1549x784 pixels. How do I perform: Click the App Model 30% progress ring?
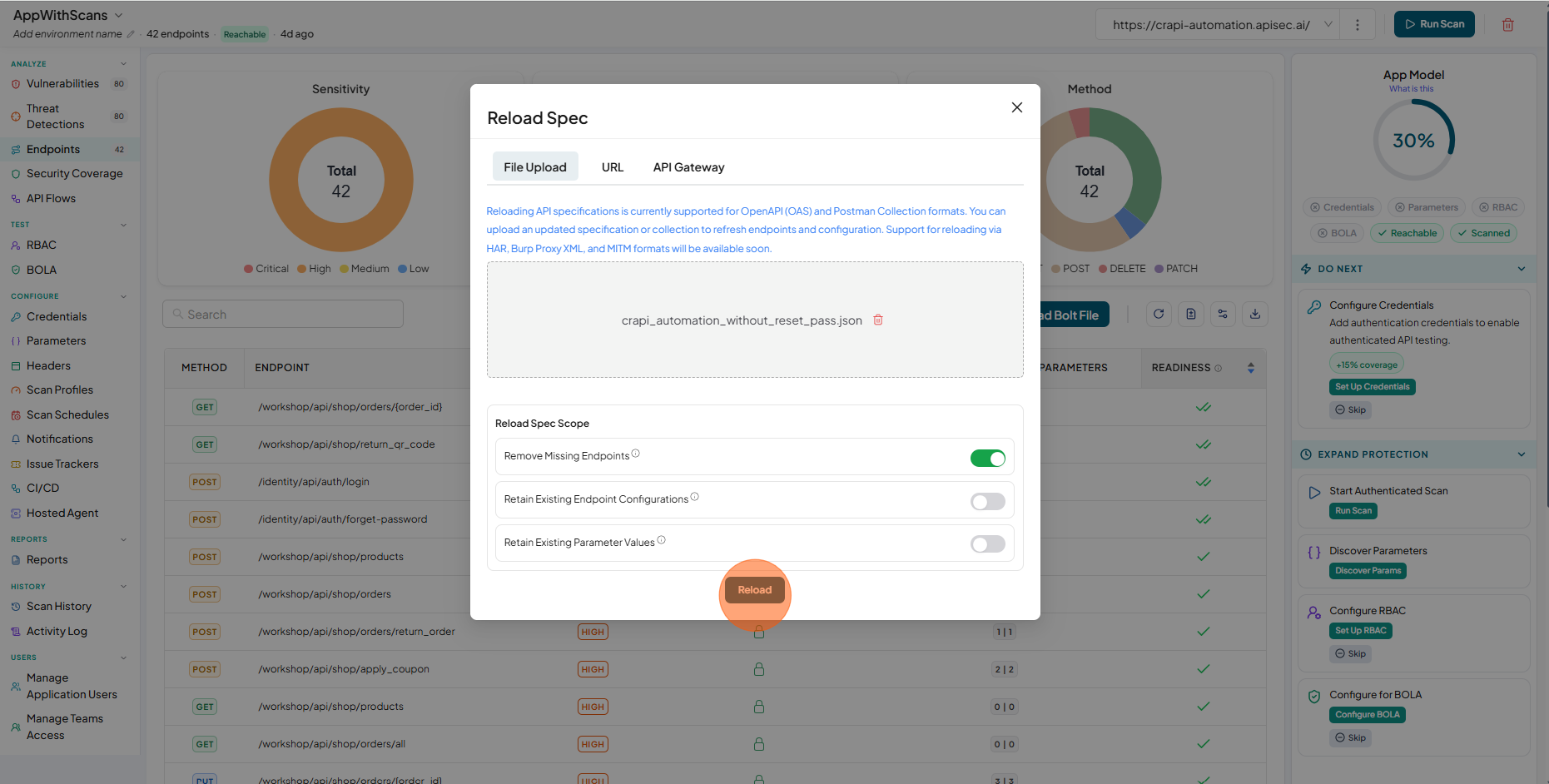[x=1413, y=141]
